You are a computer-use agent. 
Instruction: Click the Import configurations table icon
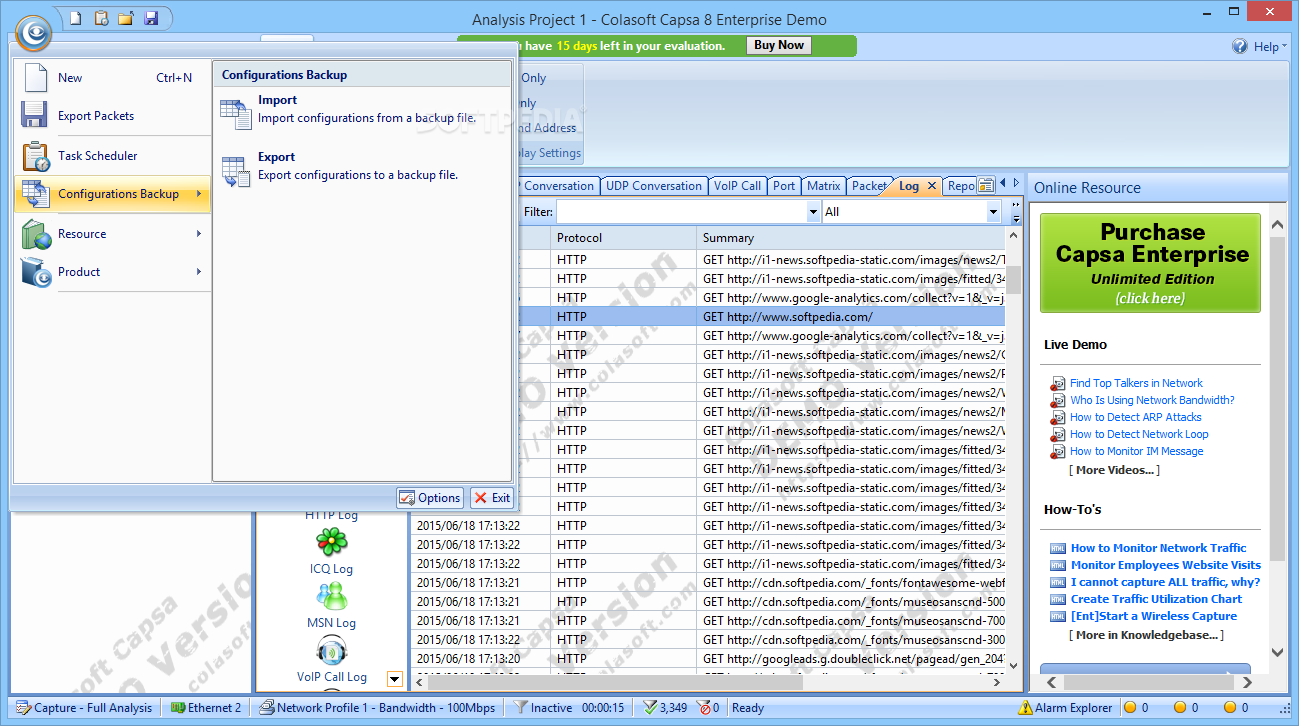pyautogui.click(x=236, y=114)
